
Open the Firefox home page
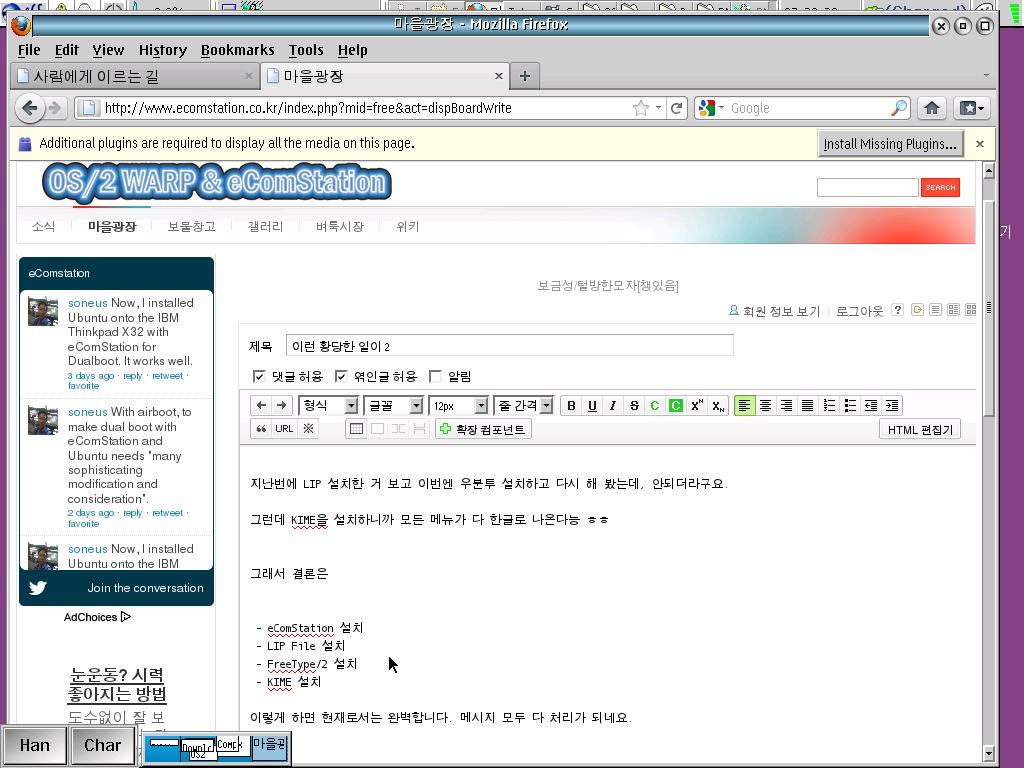click(932, 108)
